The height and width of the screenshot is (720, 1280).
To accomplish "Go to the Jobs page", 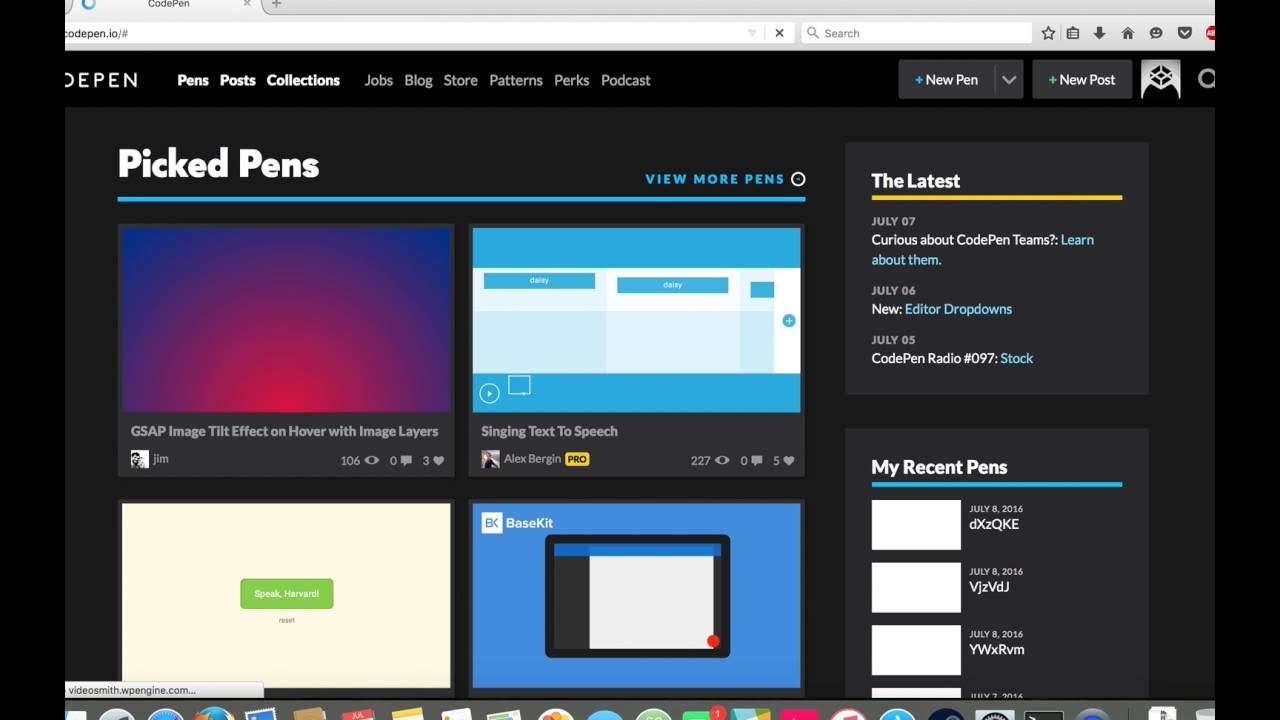I will pos(379,80).
